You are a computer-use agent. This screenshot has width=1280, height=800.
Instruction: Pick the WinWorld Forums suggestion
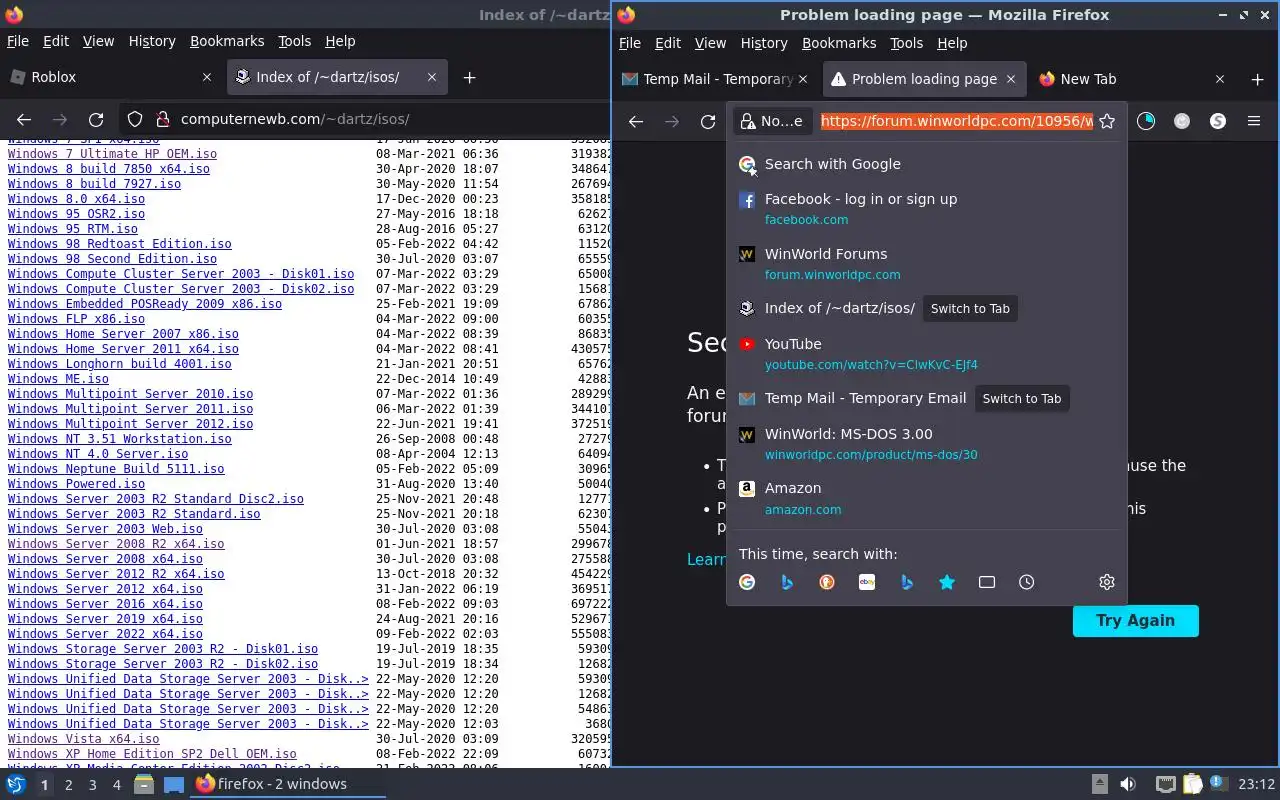[x=927, y=264]
